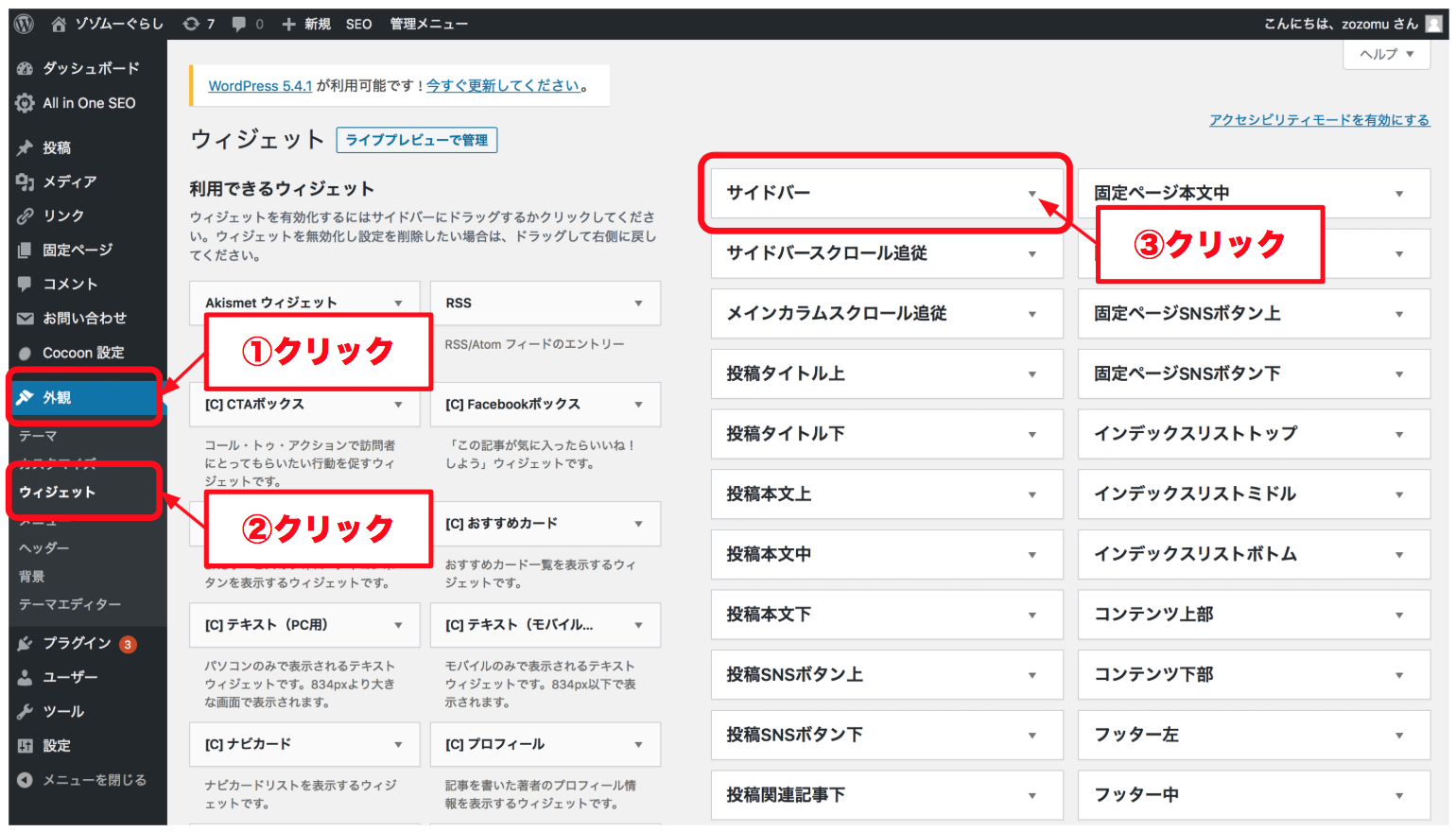
Task: Click the ライブプレビューで管理 button
Action: 417,140
